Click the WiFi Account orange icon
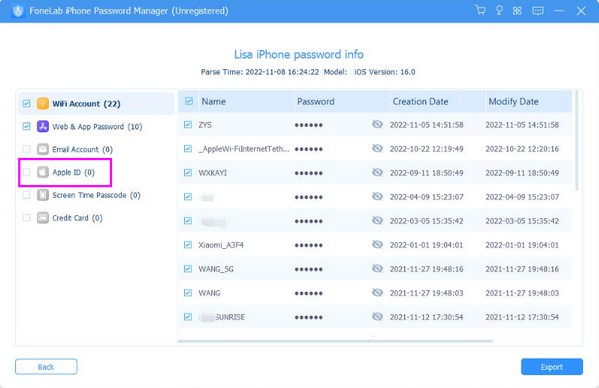599x388 pixels. point(43,103)
